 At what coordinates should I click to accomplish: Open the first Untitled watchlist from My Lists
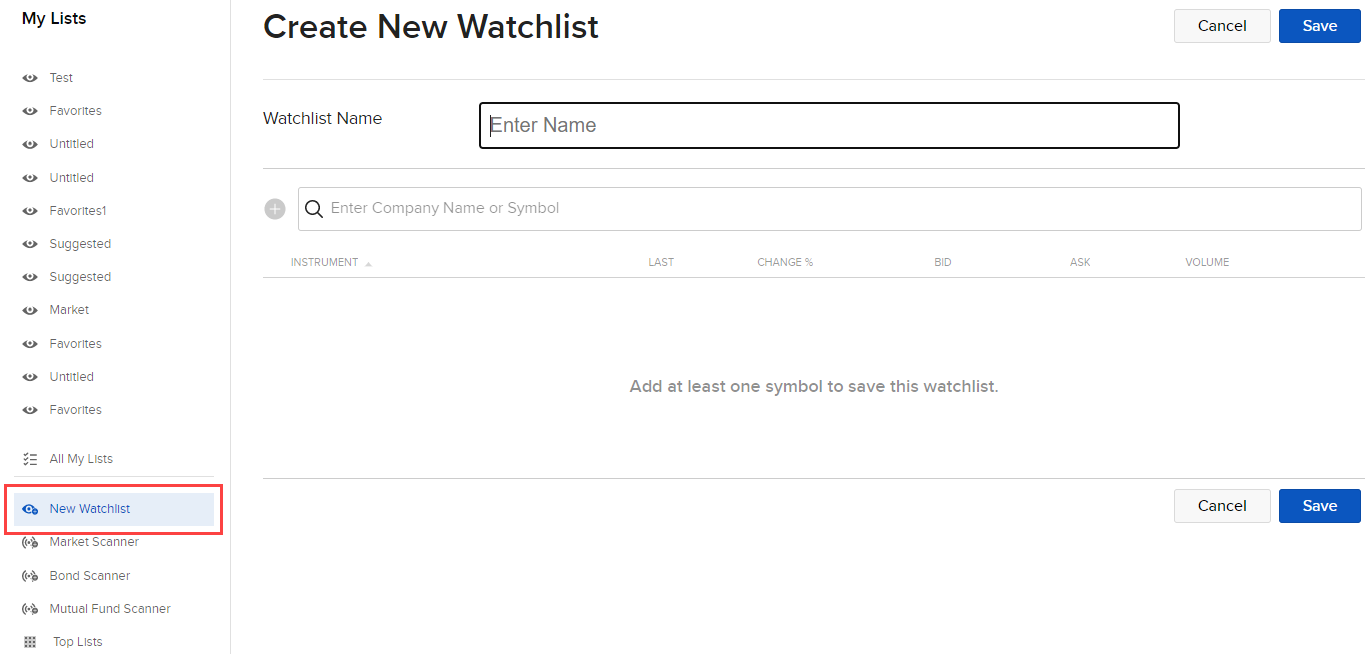(x=71, y=143)
